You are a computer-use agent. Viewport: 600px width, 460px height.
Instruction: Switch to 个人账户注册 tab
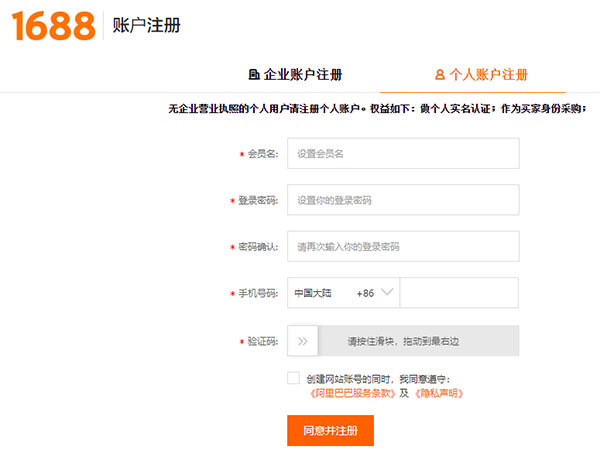click(481, 75)
